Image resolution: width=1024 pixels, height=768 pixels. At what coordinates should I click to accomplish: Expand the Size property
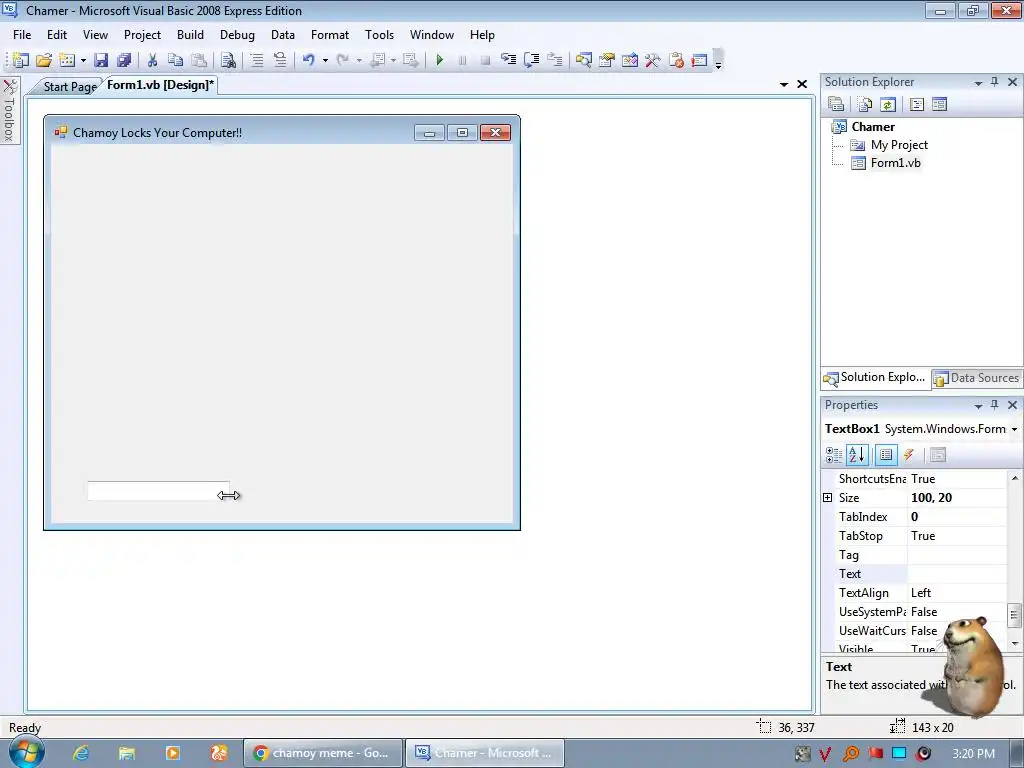[827, 498]
